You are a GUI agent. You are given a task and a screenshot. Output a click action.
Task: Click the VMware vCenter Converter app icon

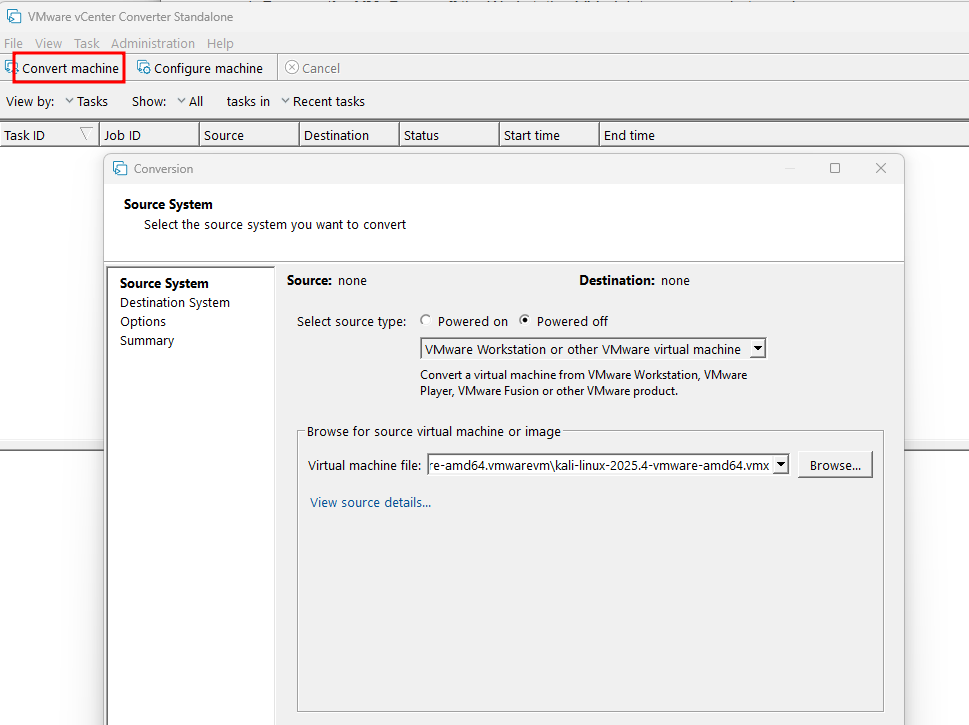point(13,16)
